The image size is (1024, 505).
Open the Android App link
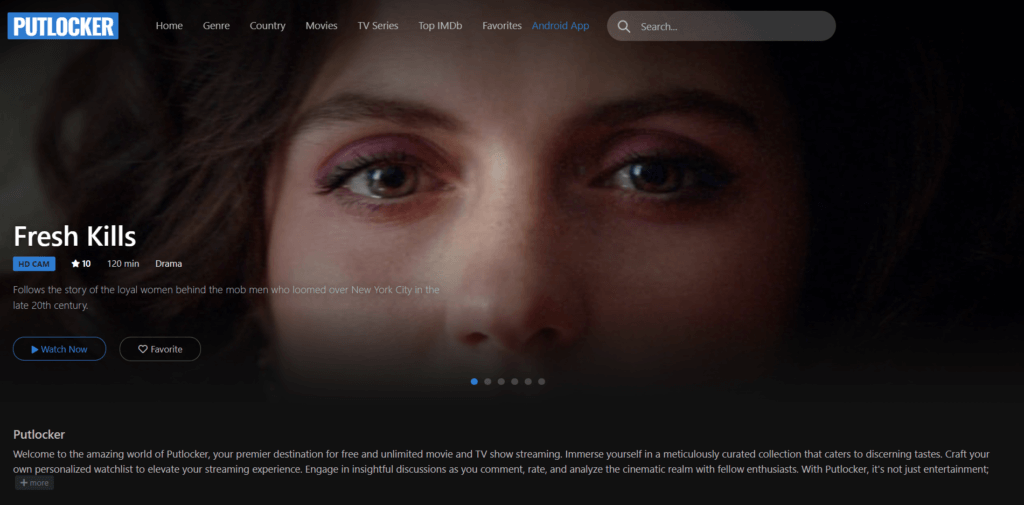560,26
